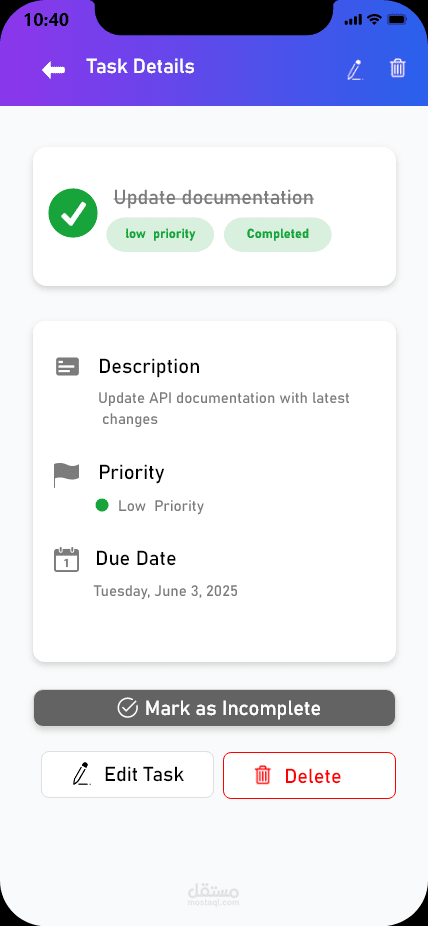The height and width of the screenshot is (926, 428).
Task: Tap the pencil edit icon in header
Action: (x=354, y=70)
